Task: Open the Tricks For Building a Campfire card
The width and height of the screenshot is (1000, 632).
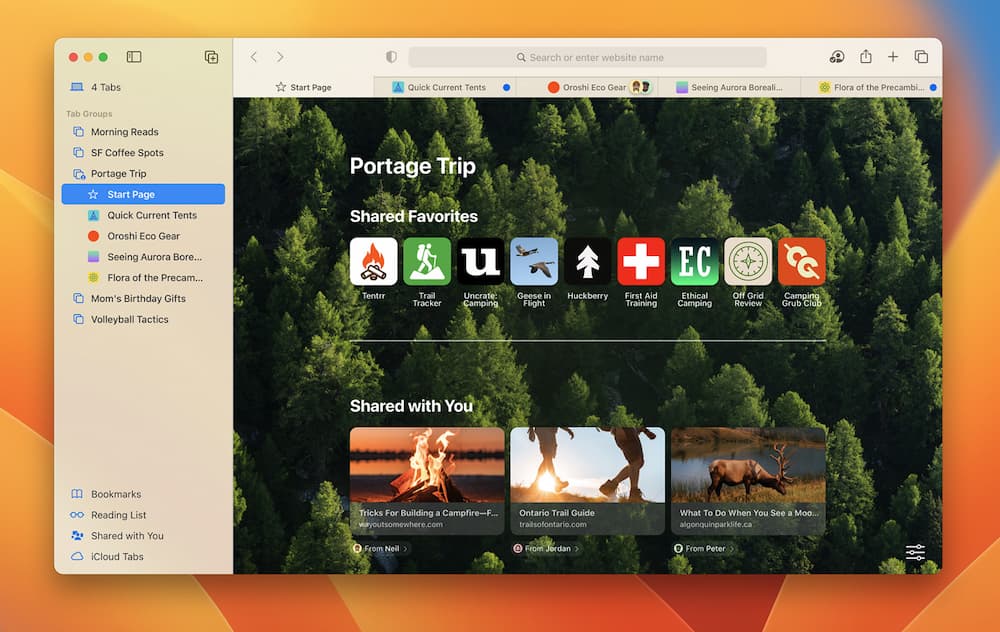Action: point(427,481)
